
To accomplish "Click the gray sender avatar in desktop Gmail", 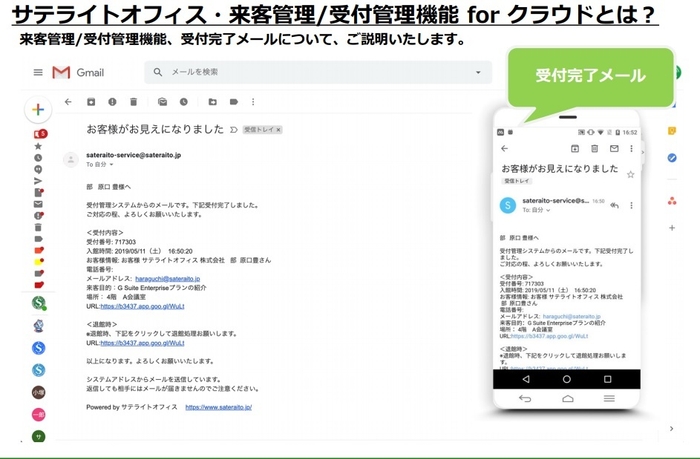I will click(71, 159).
